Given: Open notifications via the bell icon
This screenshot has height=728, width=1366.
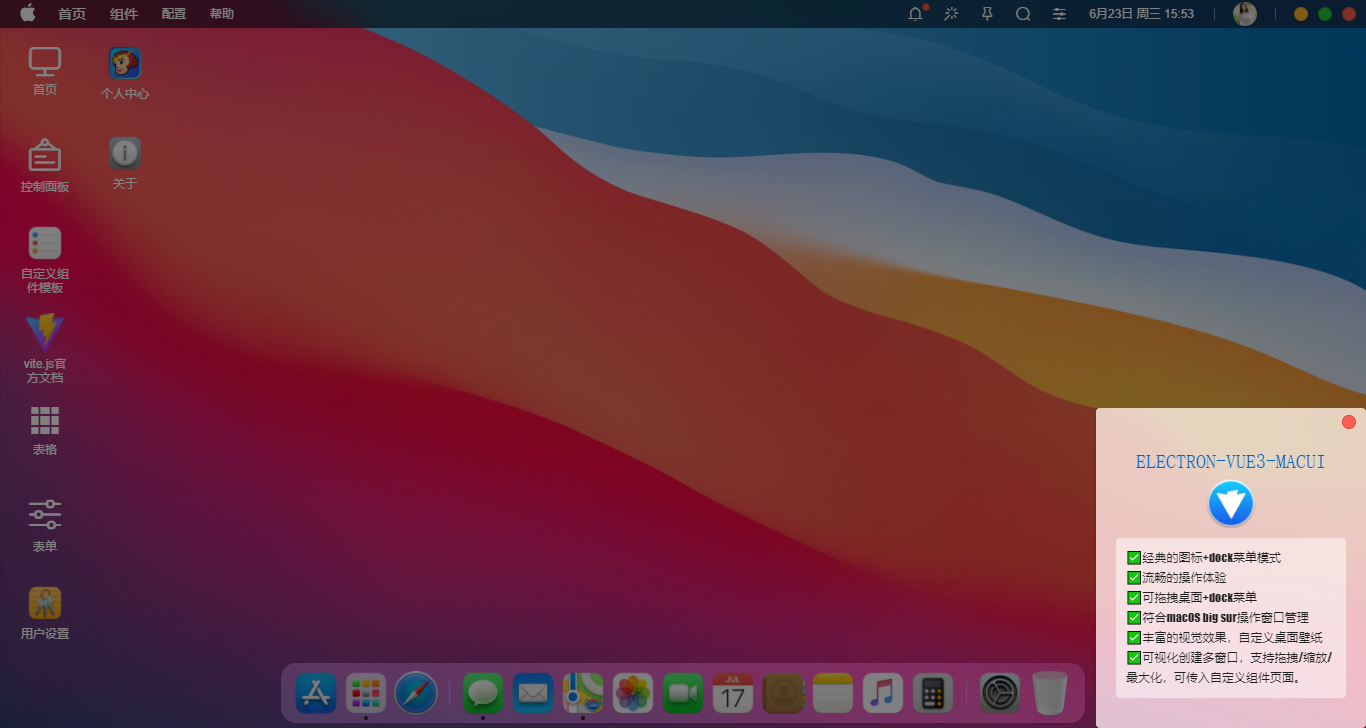Looking at the screenshot, I should coord(915,14).
